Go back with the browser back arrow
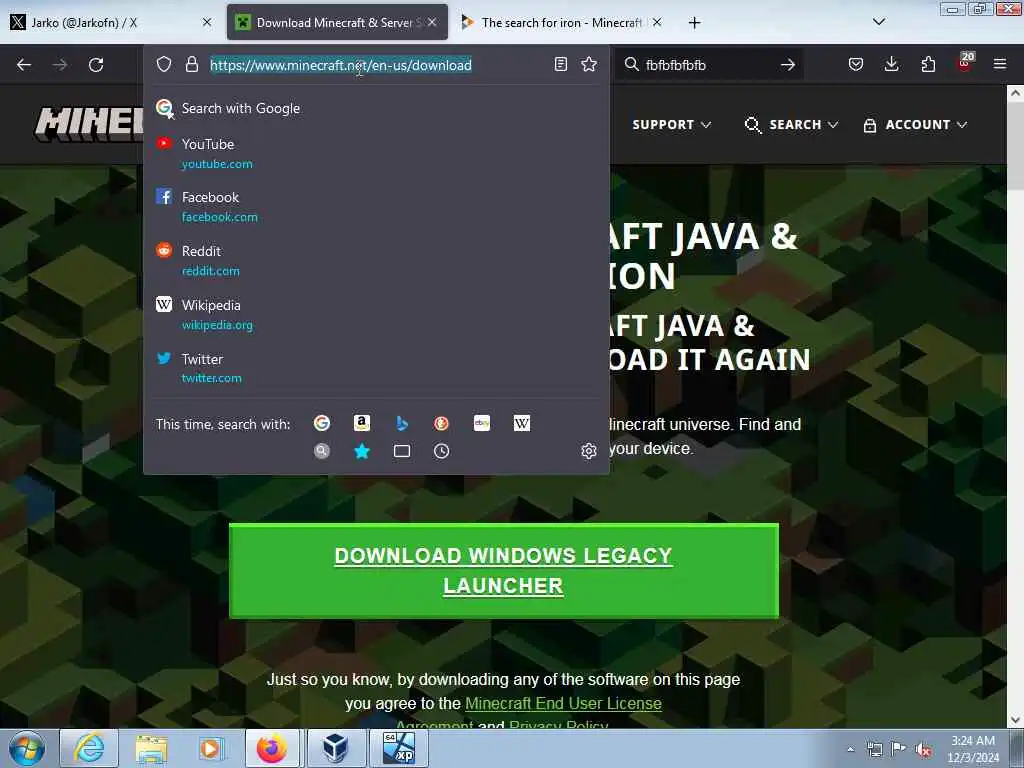Viewport: 1024px width, 768px height. 24,65
